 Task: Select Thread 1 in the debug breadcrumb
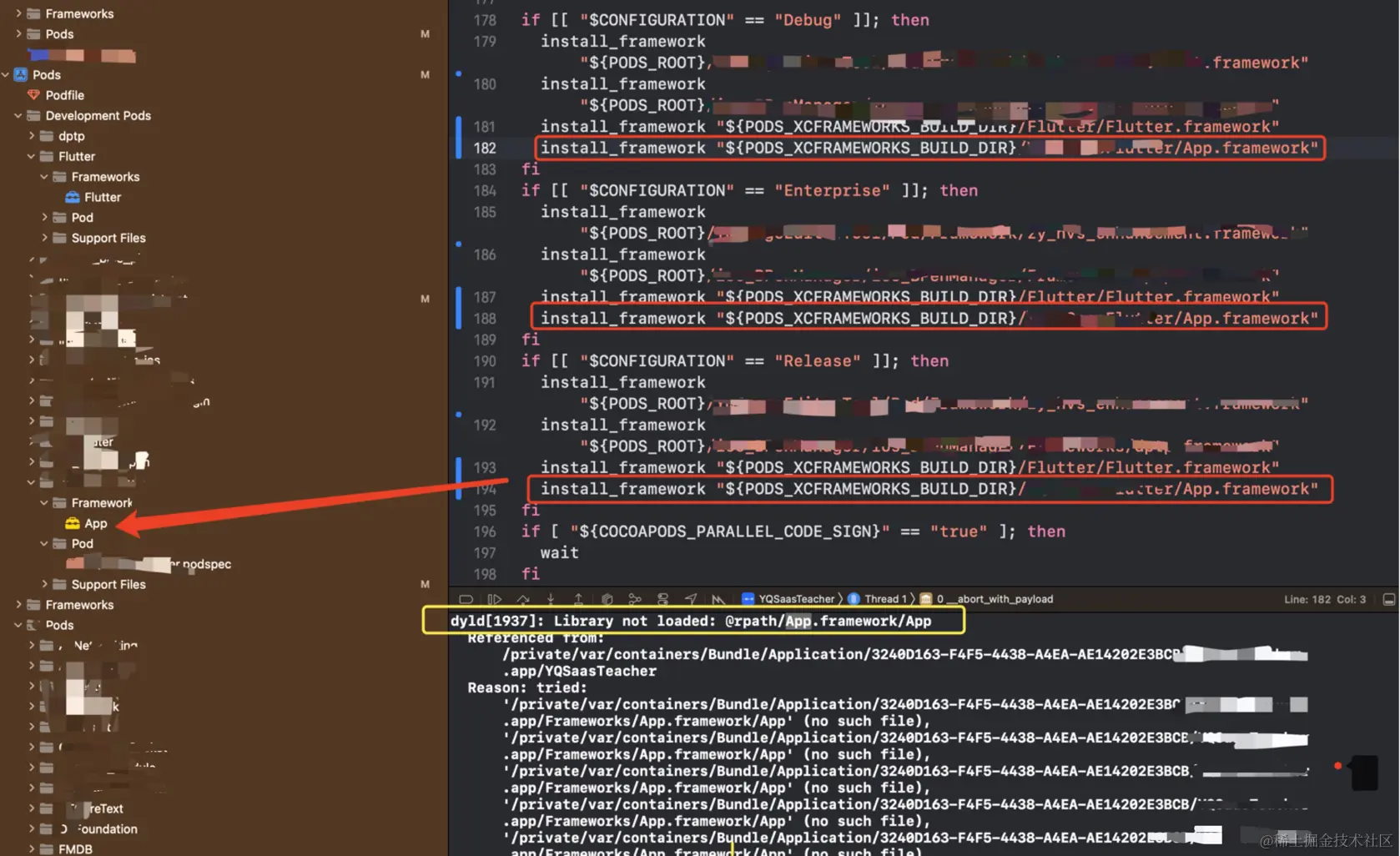pyautogui.click(x=885, y=599)
